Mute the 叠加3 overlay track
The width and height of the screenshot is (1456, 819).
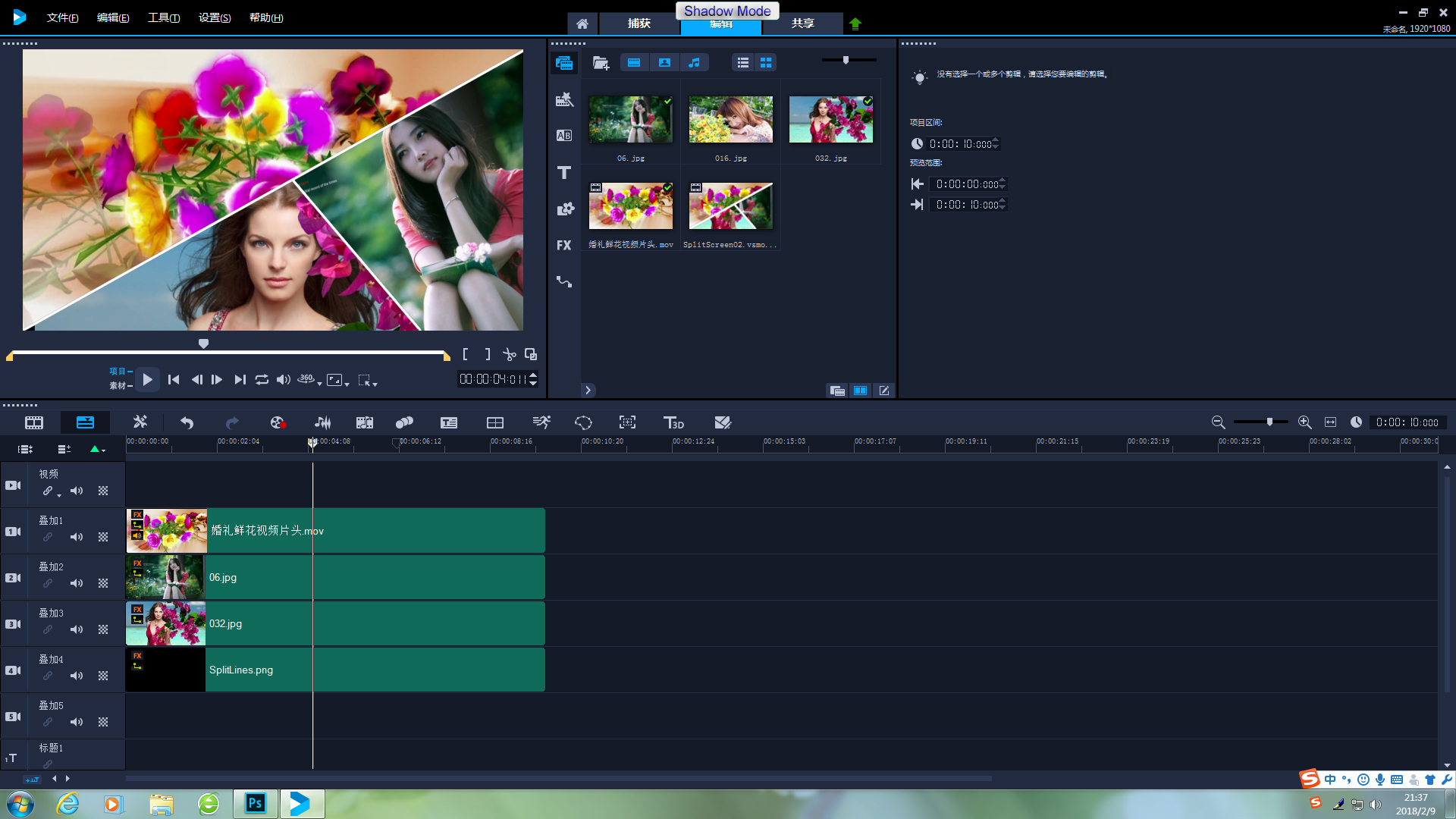click(77, 629)
